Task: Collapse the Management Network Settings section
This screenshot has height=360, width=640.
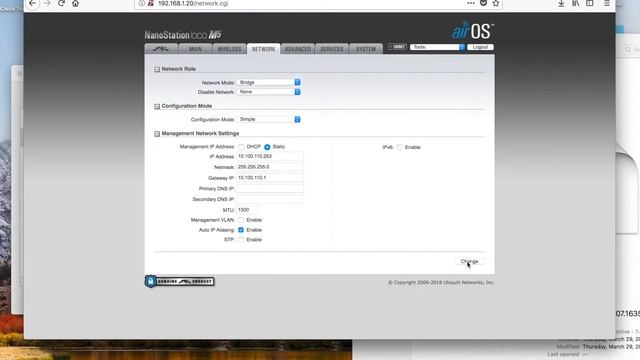Action: coord(157,134)
